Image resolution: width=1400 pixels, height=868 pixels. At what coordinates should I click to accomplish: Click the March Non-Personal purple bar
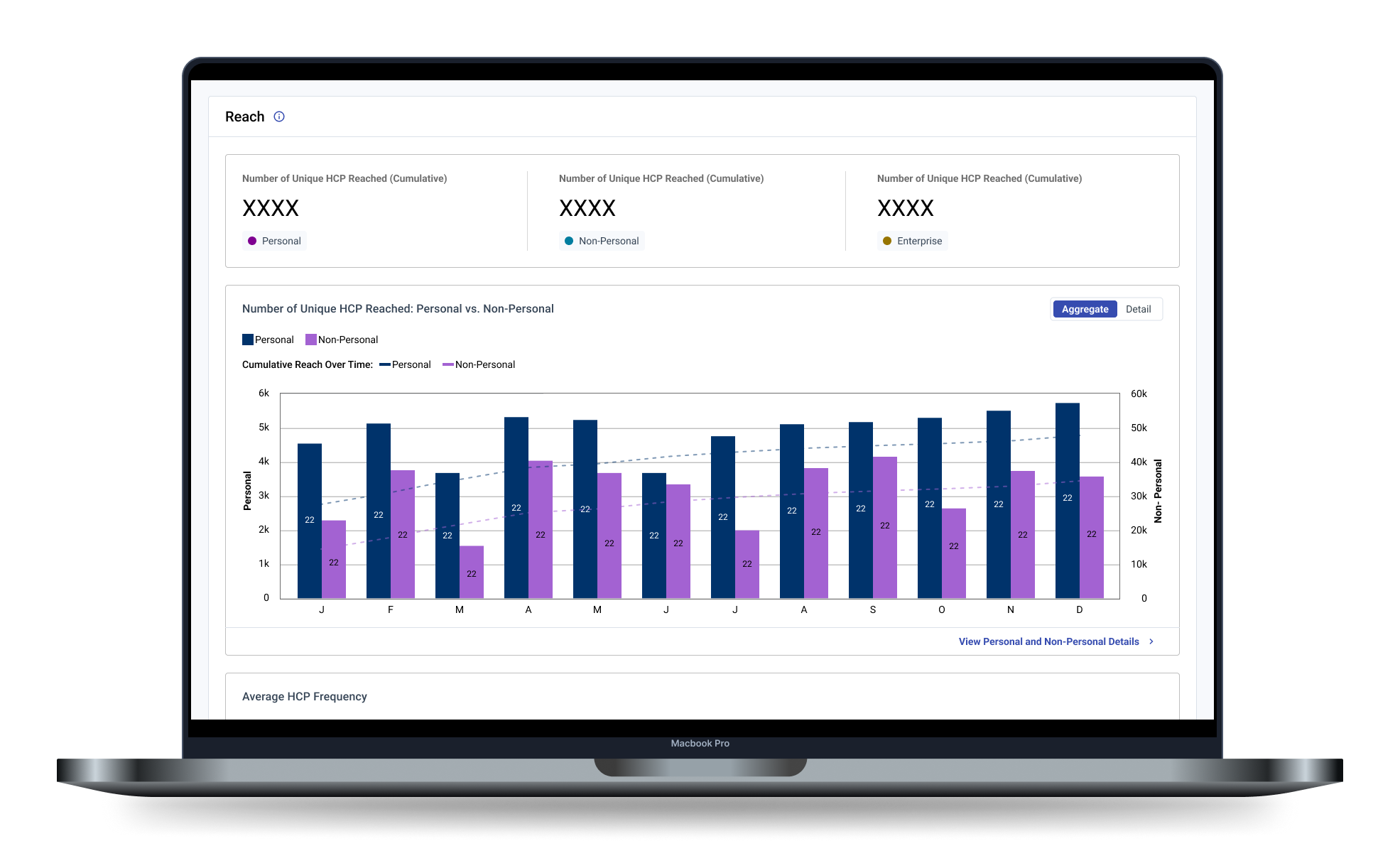pos(472,572)
